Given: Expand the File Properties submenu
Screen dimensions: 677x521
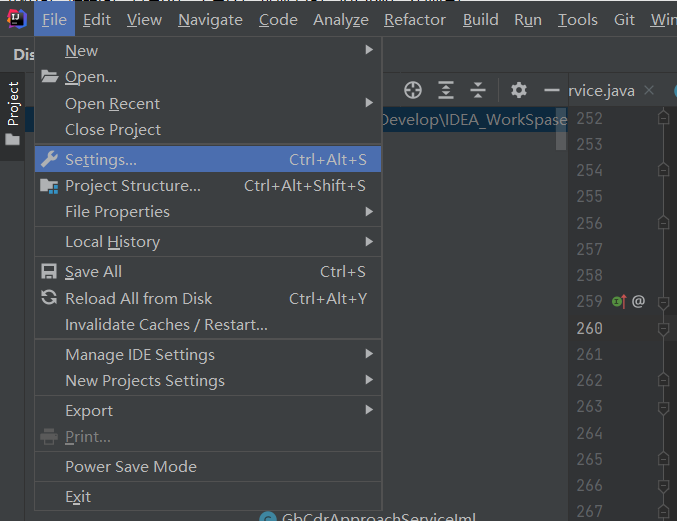Looking at the screenshot, I should pos(208,212).
